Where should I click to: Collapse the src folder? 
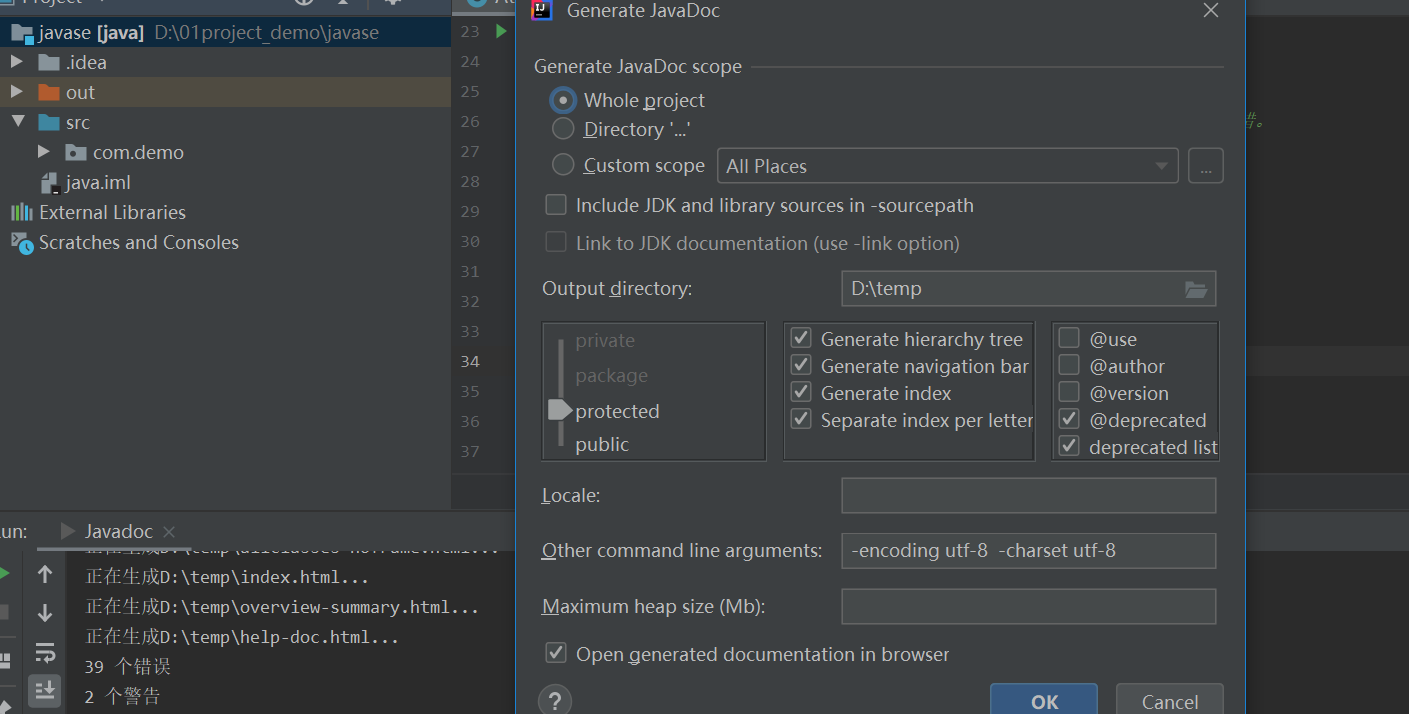[x=17, y=122]
